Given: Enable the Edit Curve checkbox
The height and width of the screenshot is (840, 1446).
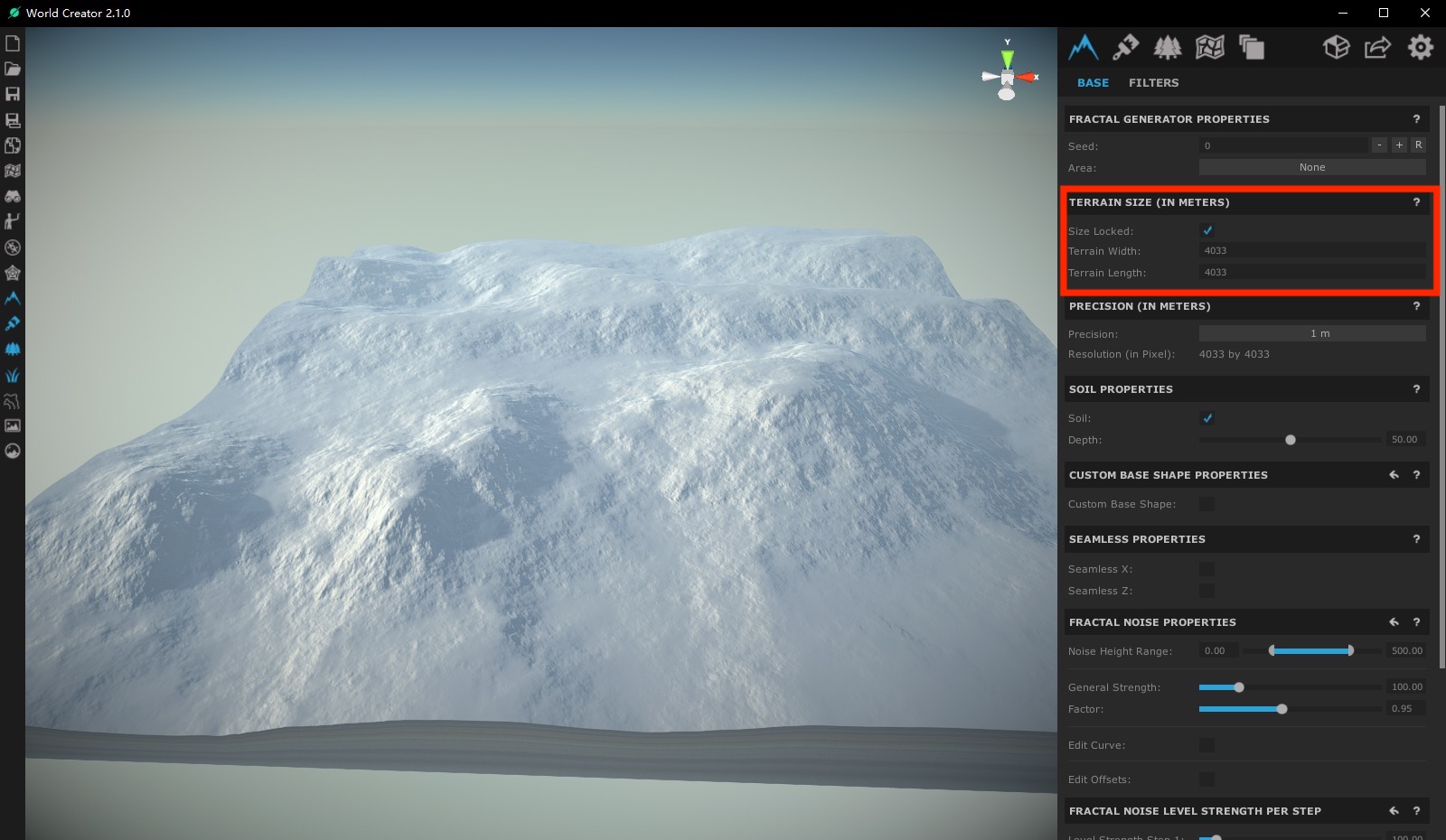Looking at the screenshot, I should point(1207,745).
